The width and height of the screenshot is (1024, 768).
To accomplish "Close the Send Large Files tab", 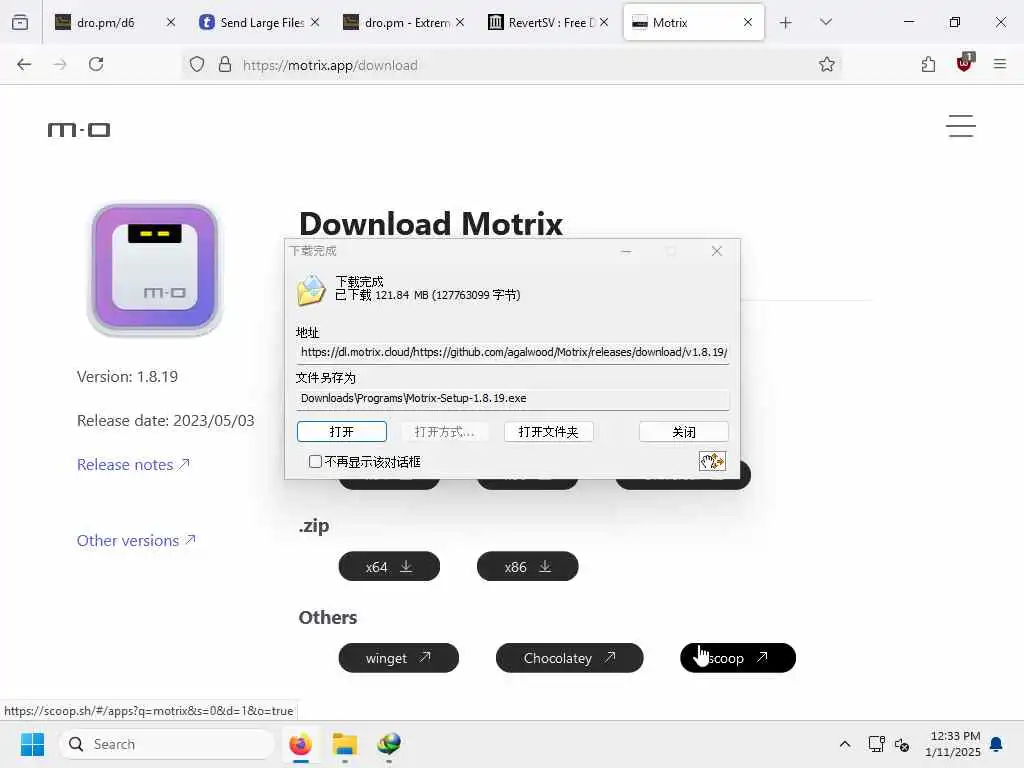I will (x=315, y=22).
